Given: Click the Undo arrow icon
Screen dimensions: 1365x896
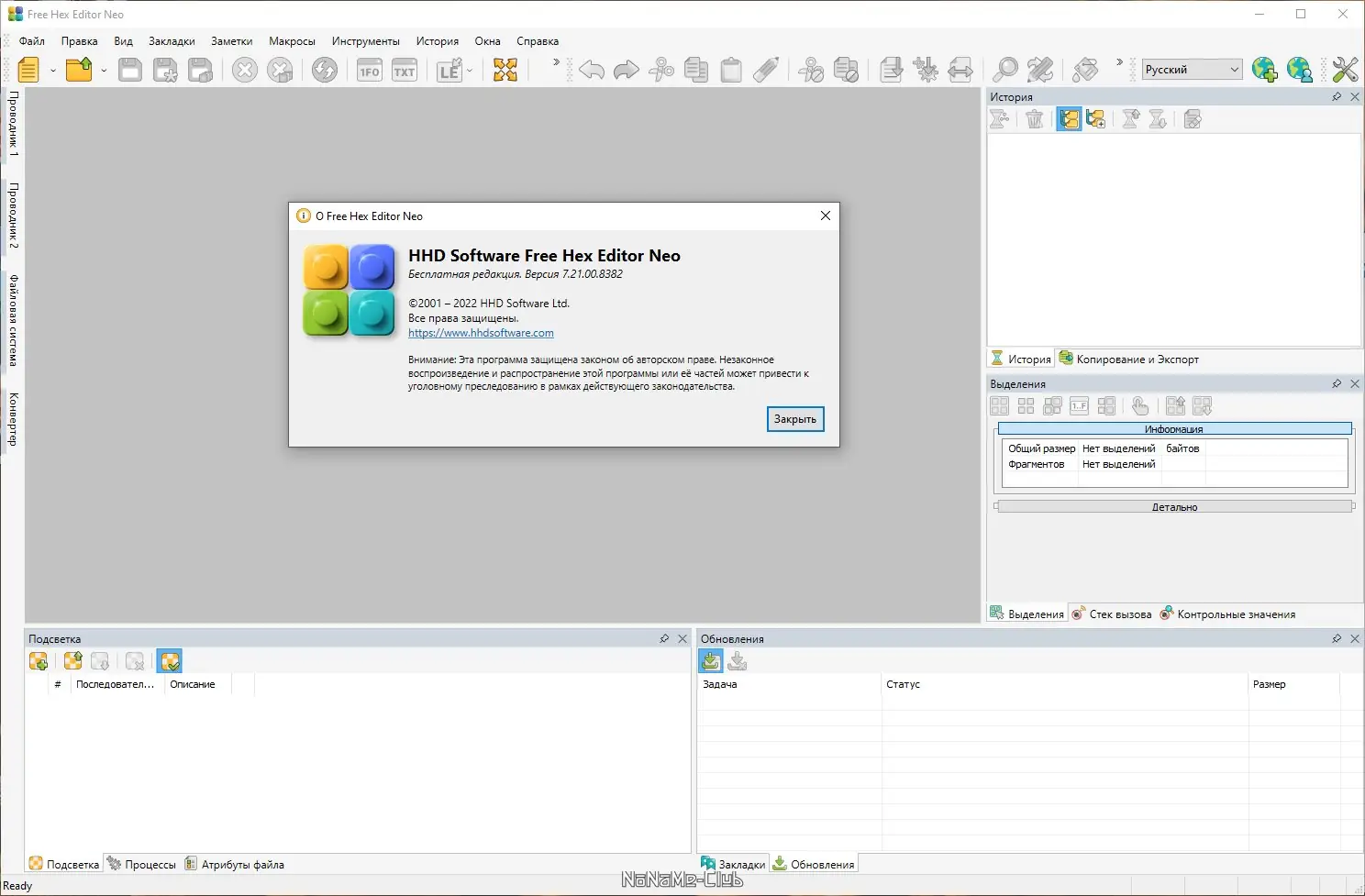Looking at the screenshot, I should [592, 70].
